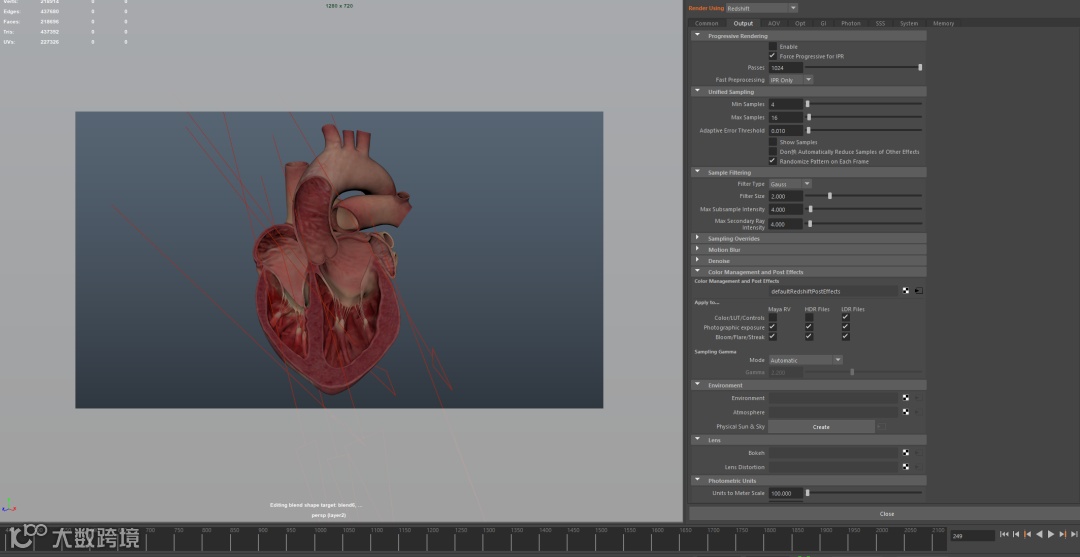Step to the previous key
This screenshot has width=1080, height=557.
coord(1027,535)
